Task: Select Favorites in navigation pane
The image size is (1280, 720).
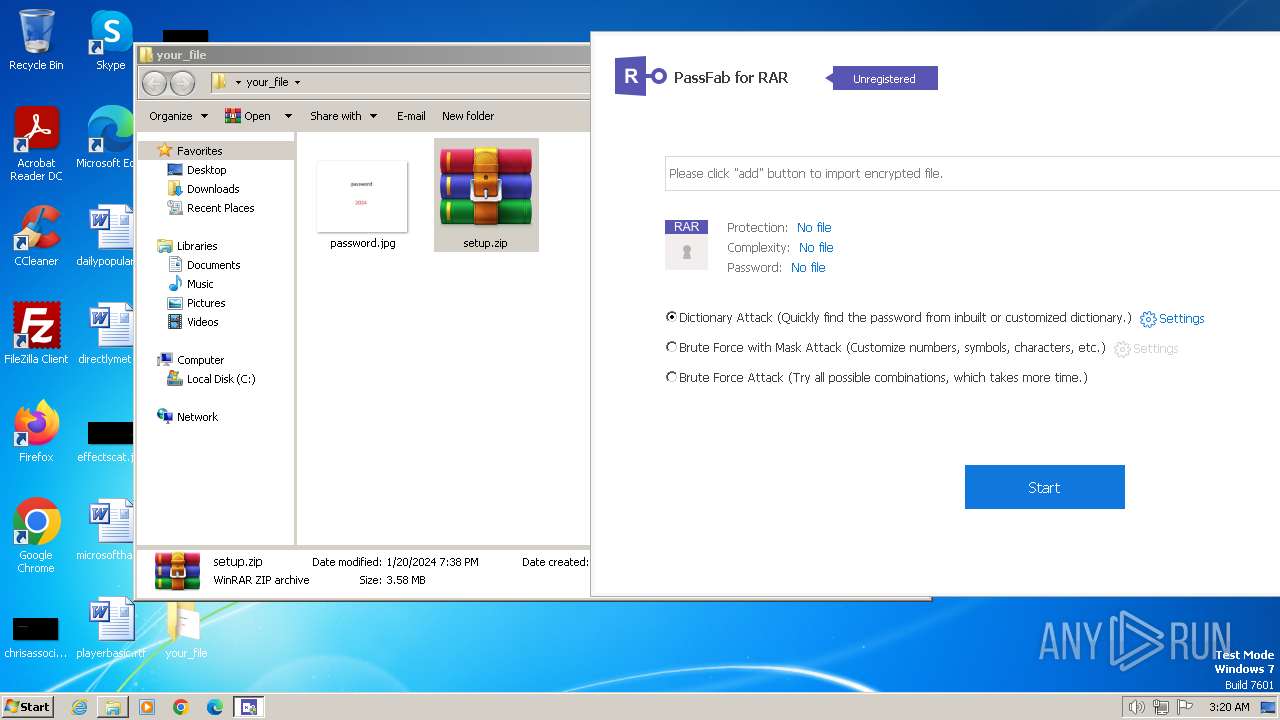Action: pos(199,151)
